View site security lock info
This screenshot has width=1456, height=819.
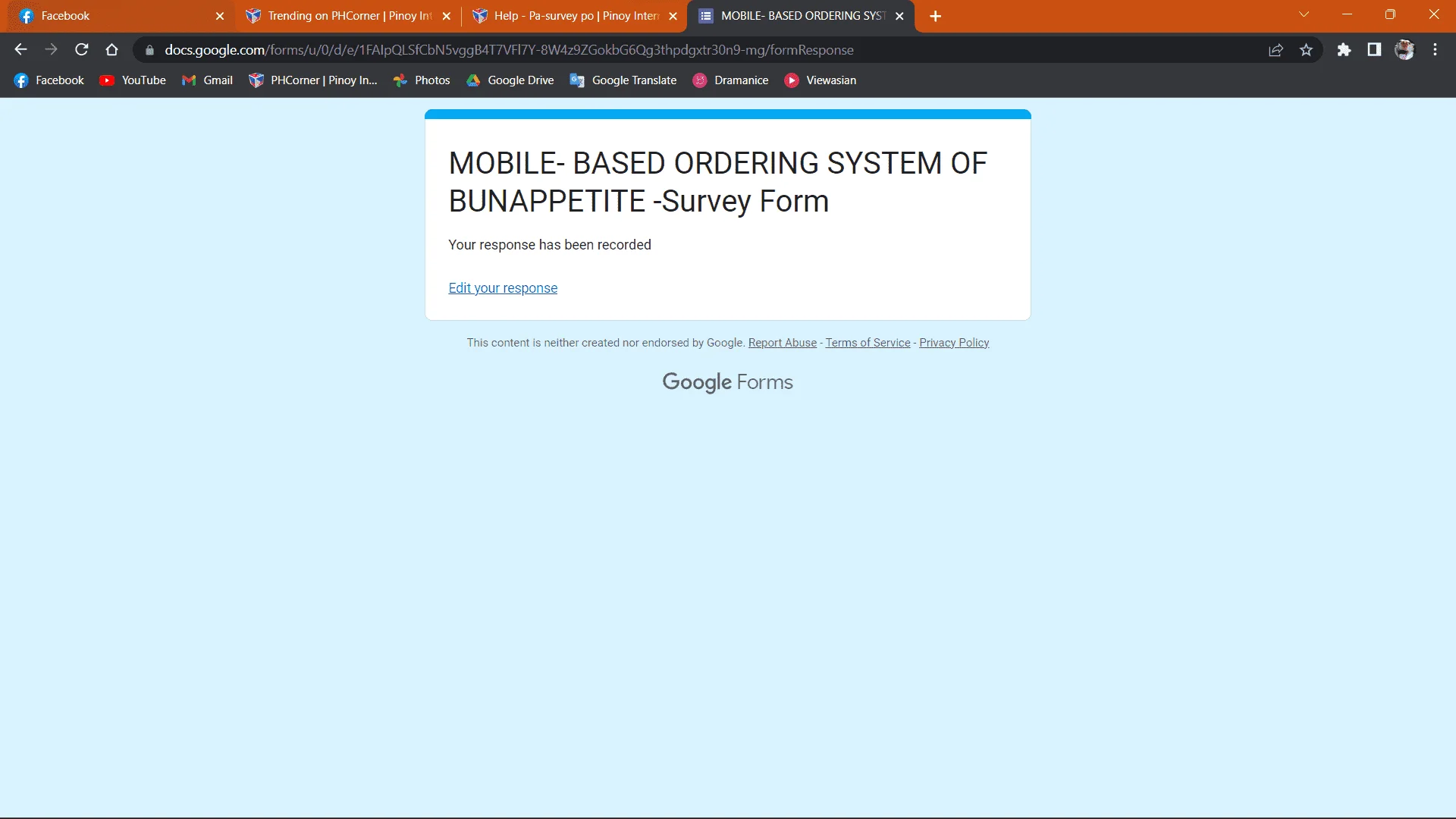point(149,50)
